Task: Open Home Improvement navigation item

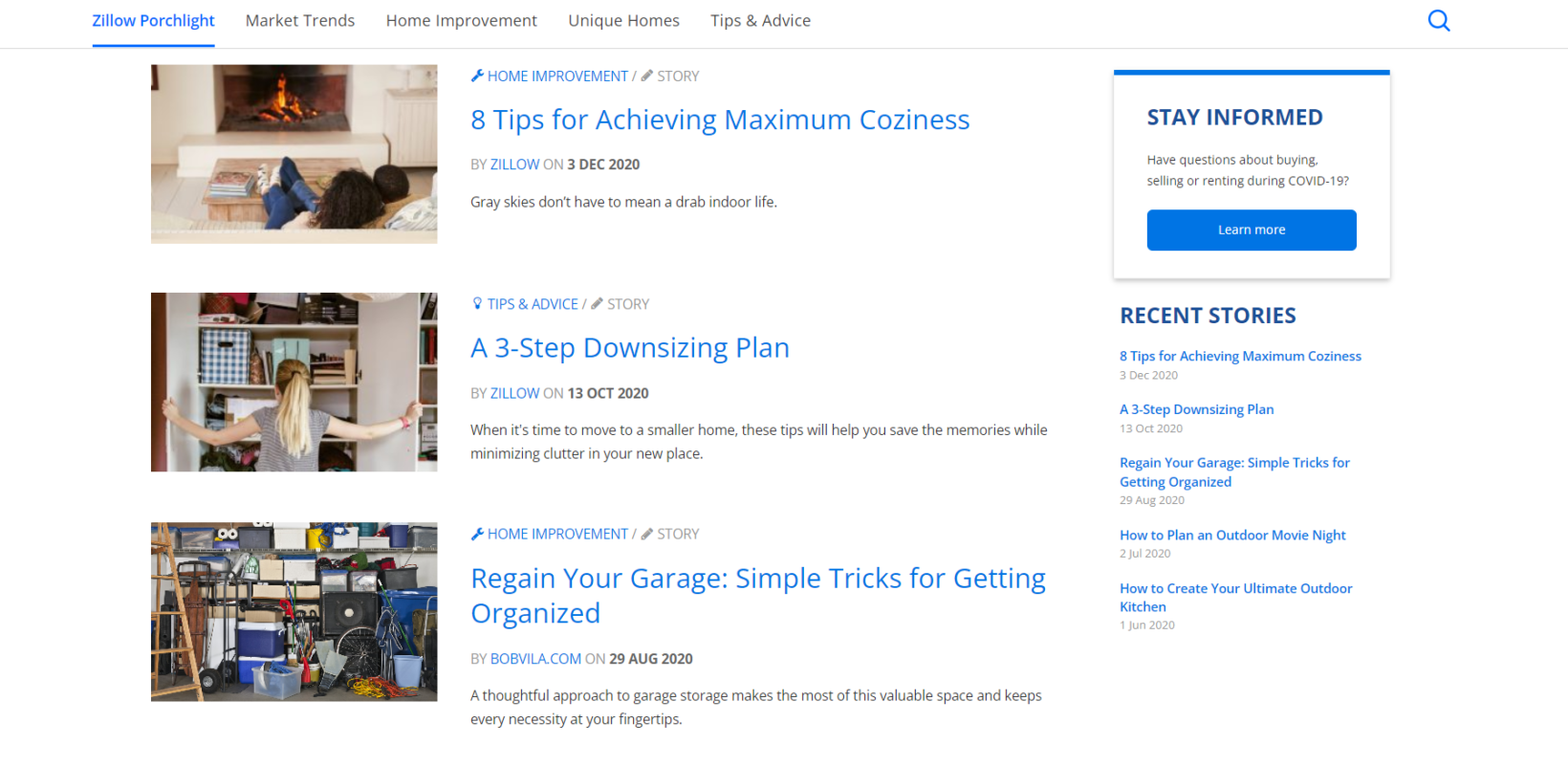Action: point(462,21)
